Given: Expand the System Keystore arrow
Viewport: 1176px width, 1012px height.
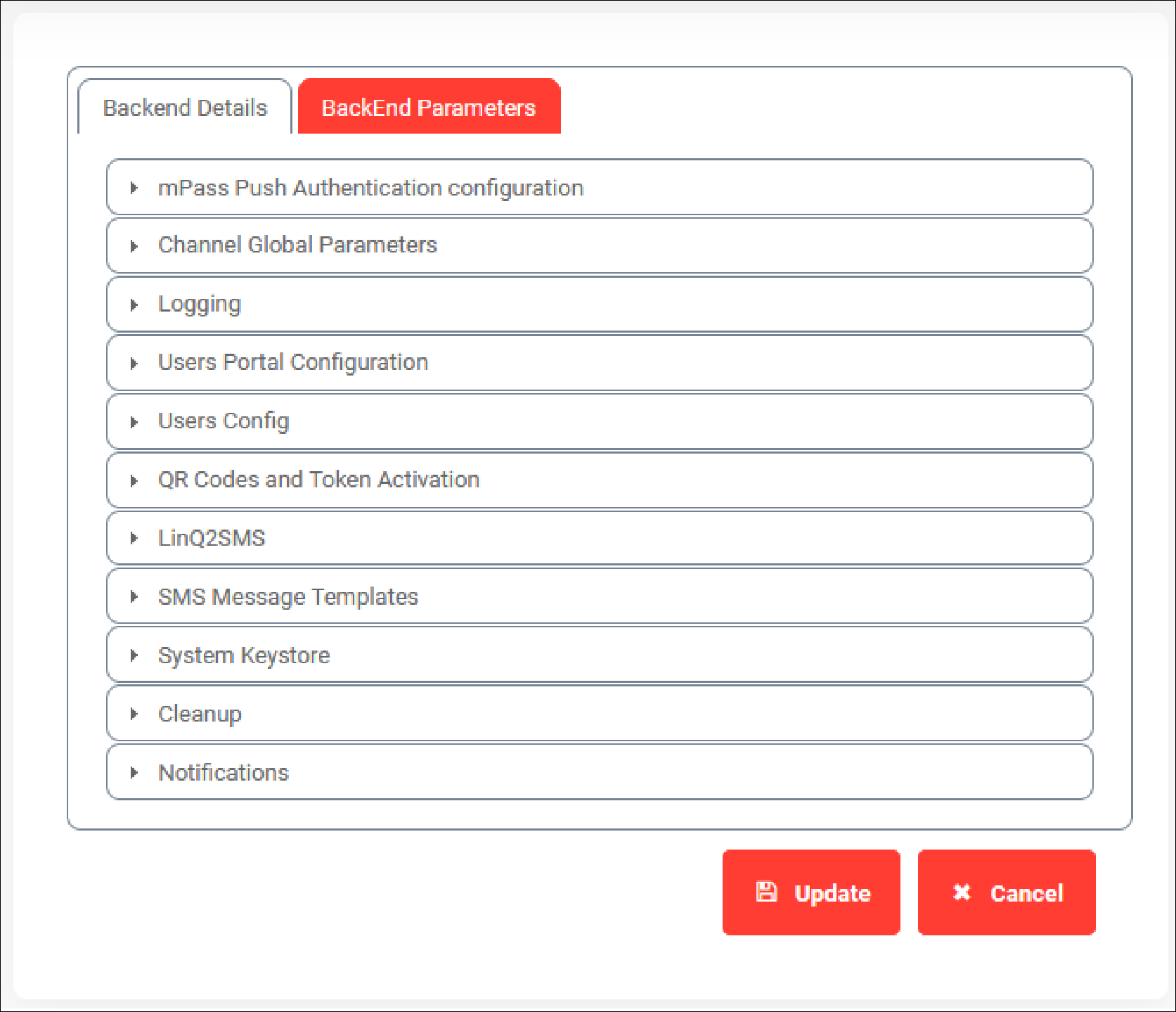Looking at the screenshot, I should click(134, 655).
